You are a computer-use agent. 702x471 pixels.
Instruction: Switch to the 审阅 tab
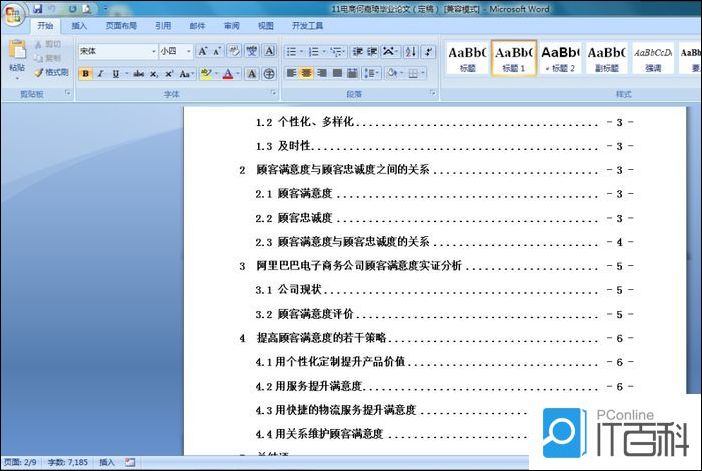pyautogui.click(x=231, y=26)
